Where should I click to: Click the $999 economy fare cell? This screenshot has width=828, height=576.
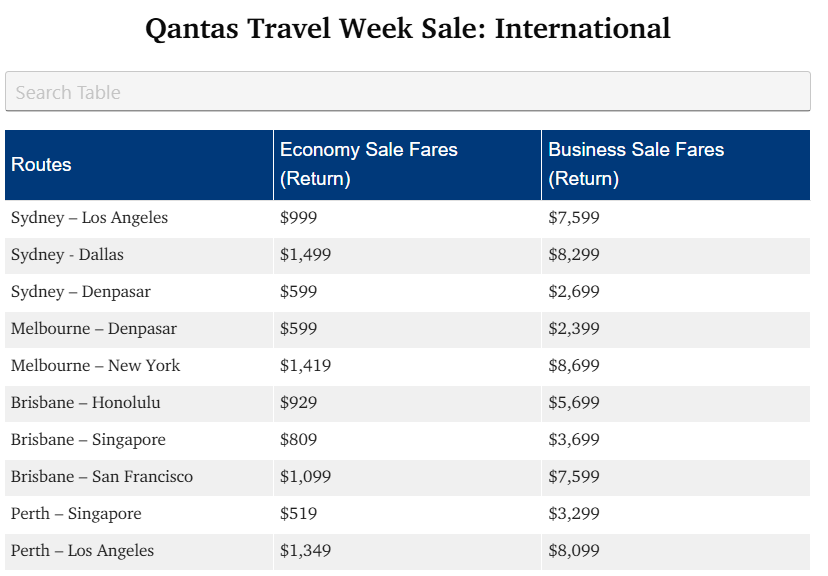tap(299, 218)
